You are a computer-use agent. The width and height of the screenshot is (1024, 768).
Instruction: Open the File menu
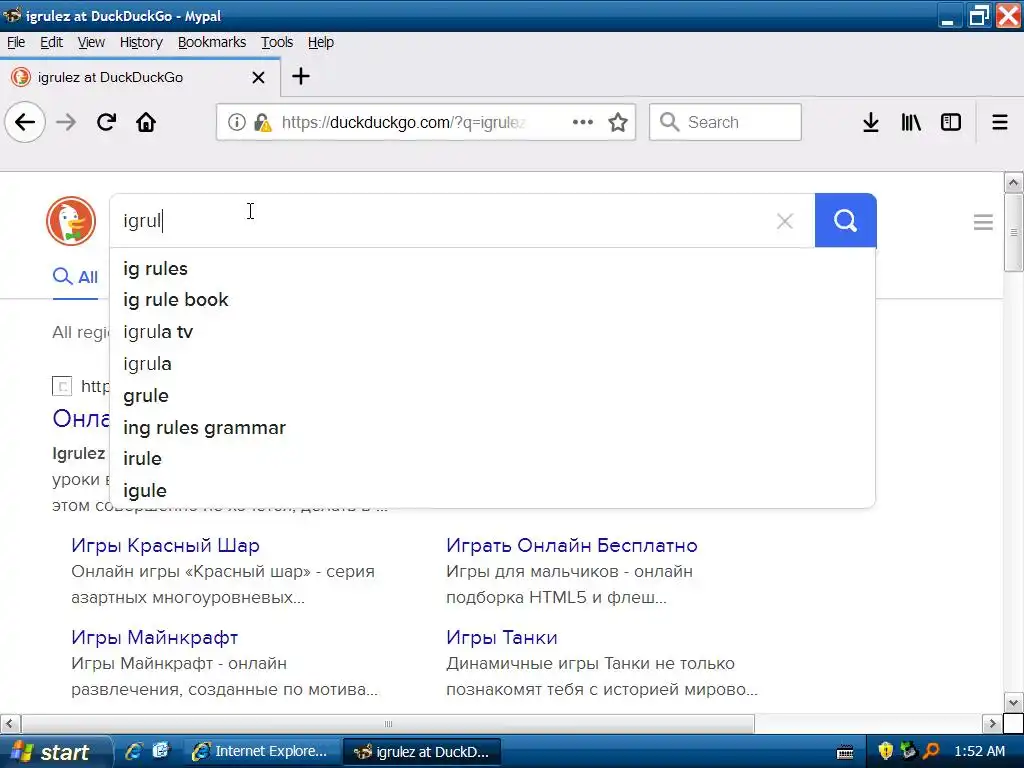pos(16,42)
